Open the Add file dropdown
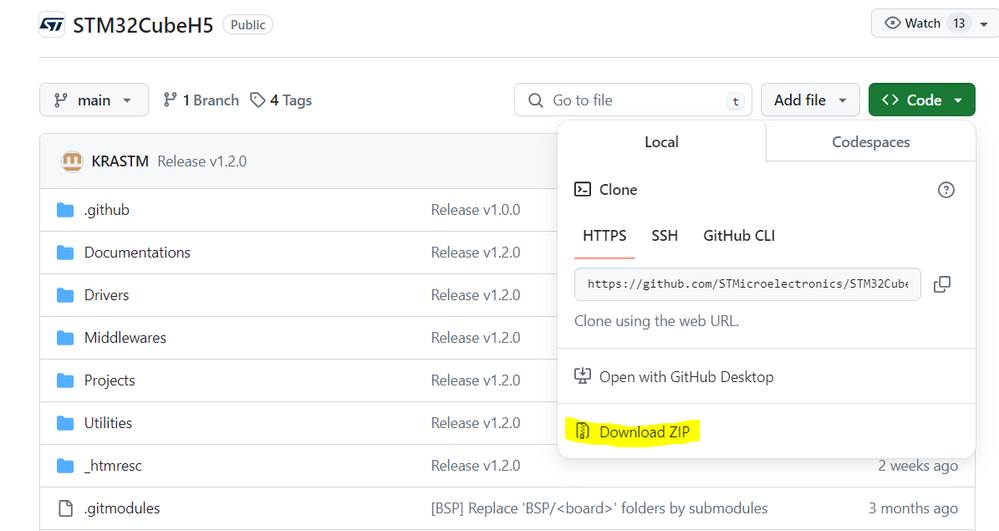Screen dimensions: 999x531 click(x=810, y=100)
